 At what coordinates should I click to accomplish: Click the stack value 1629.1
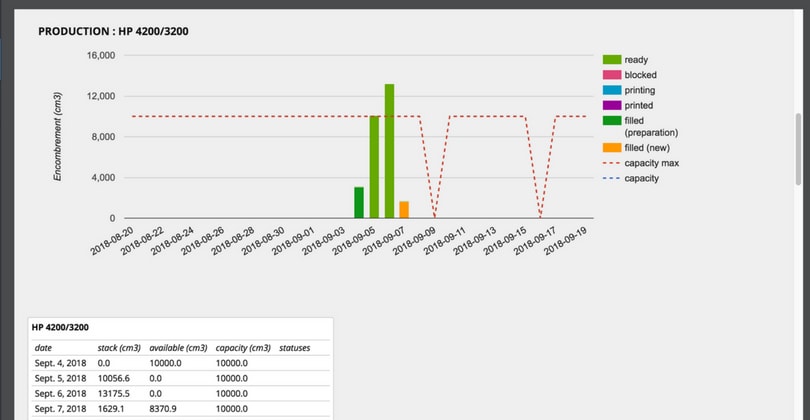pyautogui.click(x=111, y=409)
